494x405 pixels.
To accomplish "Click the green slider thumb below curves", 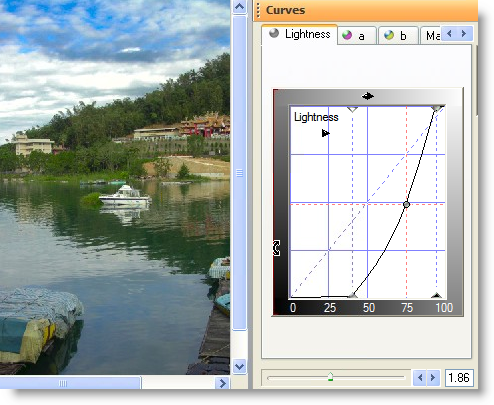I will coord(330,377).
